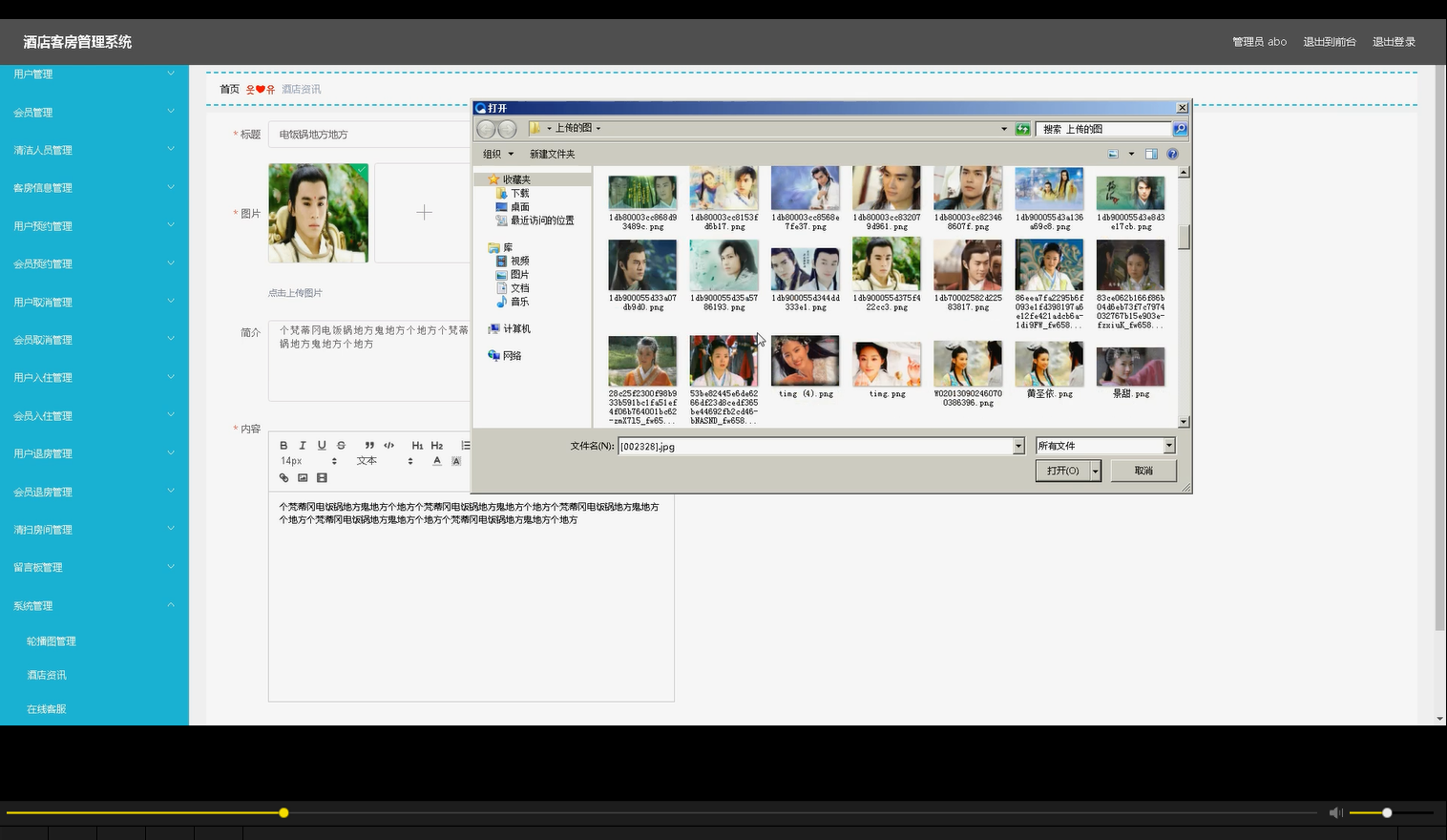Open 轮播图管理 in the sidebar
Screen dimensions: 1447x840
pyautogui.click(x=50, y=640)
